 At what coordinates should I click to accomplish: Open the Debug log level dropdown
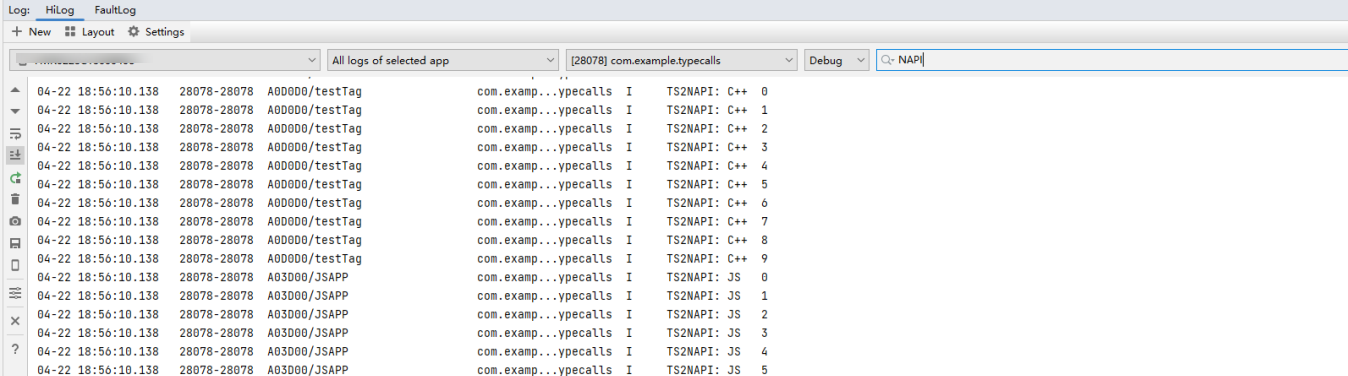tap(837, 60)
